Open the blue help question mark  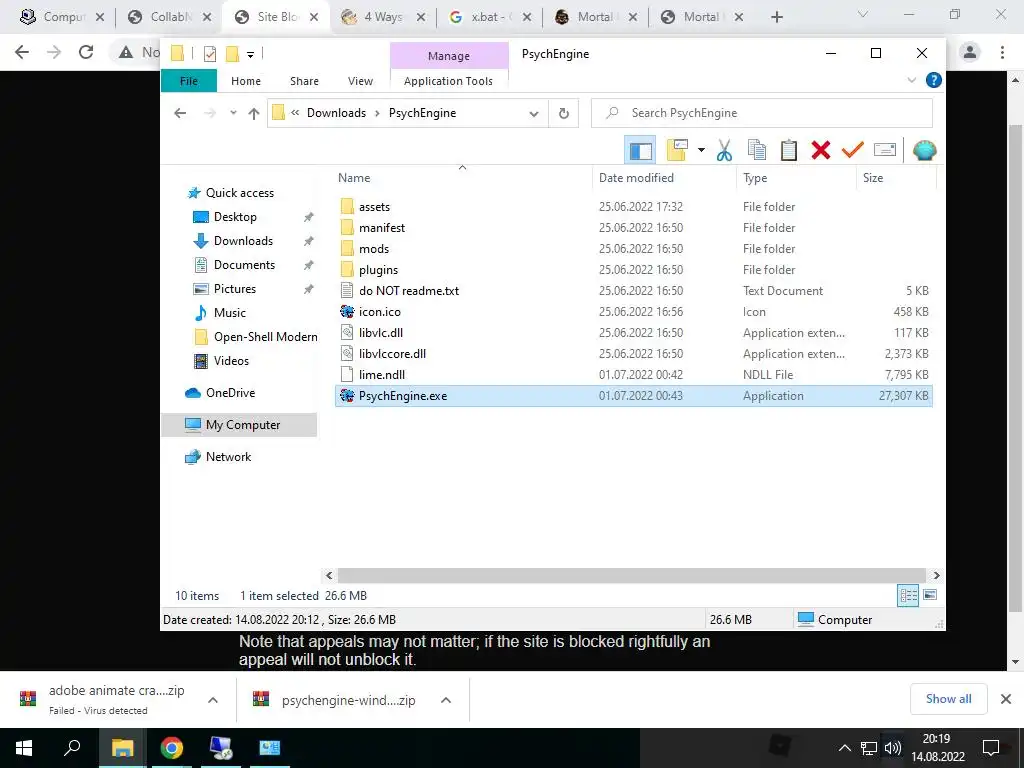pos(934,80)
